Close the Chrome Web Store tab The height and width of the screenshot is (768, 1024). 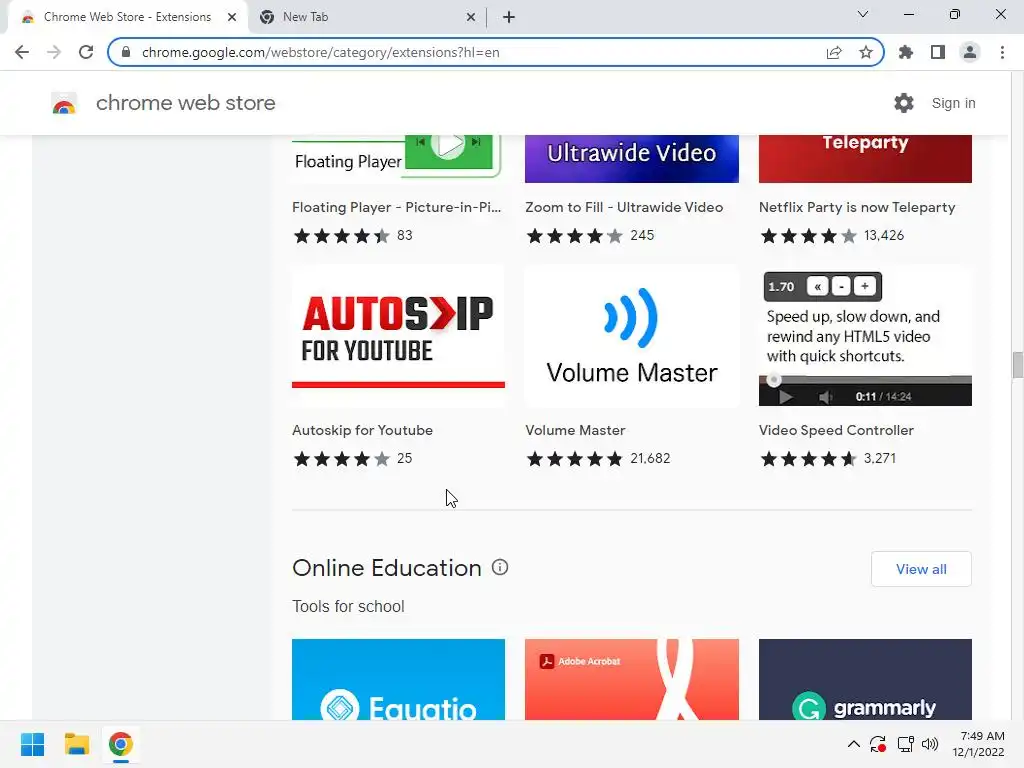click(232, 17)
